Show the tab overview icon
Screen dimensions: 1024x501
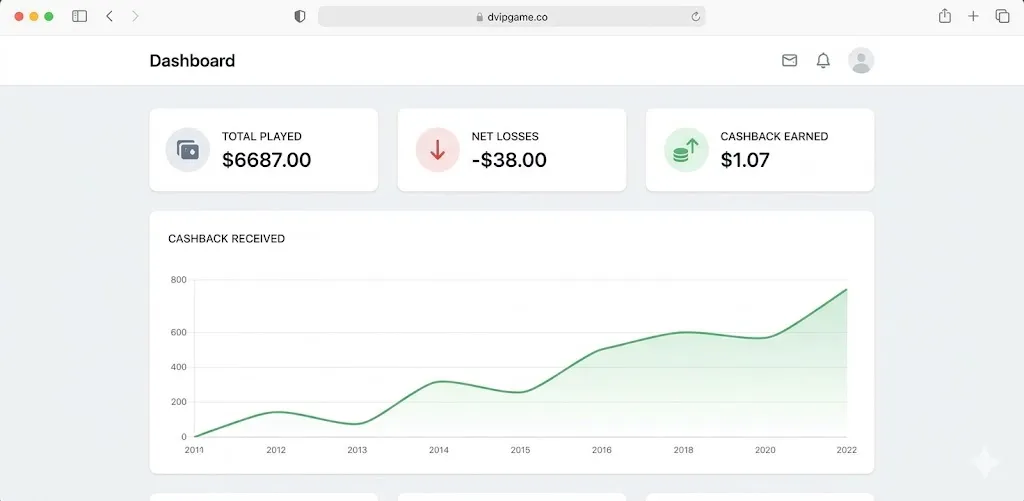coord(1002,16)
